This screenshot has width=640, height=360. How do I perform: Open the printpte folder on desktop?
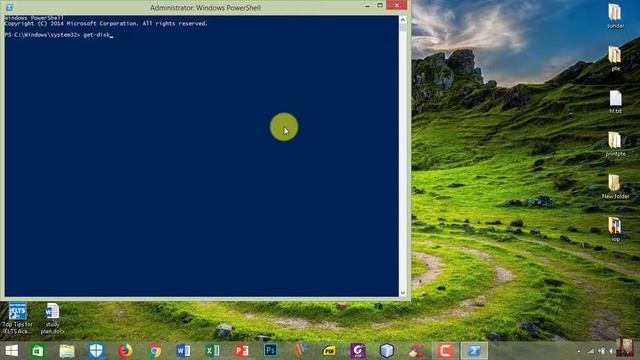point(615,144)
